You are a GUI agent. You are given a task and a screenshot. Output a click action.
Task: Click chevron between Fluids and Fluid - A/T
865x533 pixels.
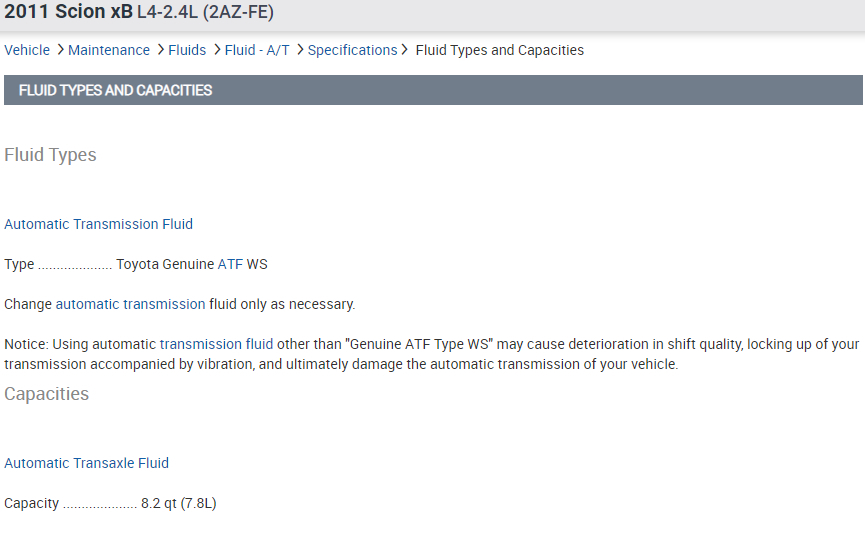(216, 50)
